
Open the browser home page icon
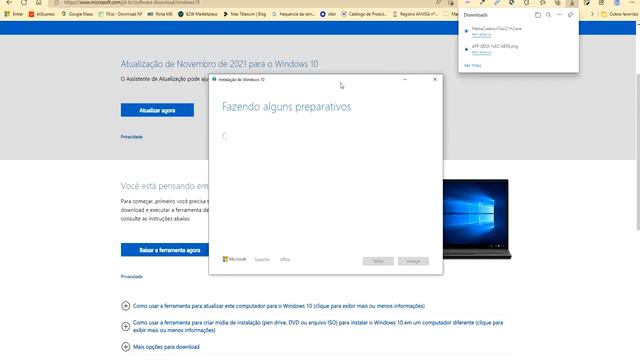38,2
